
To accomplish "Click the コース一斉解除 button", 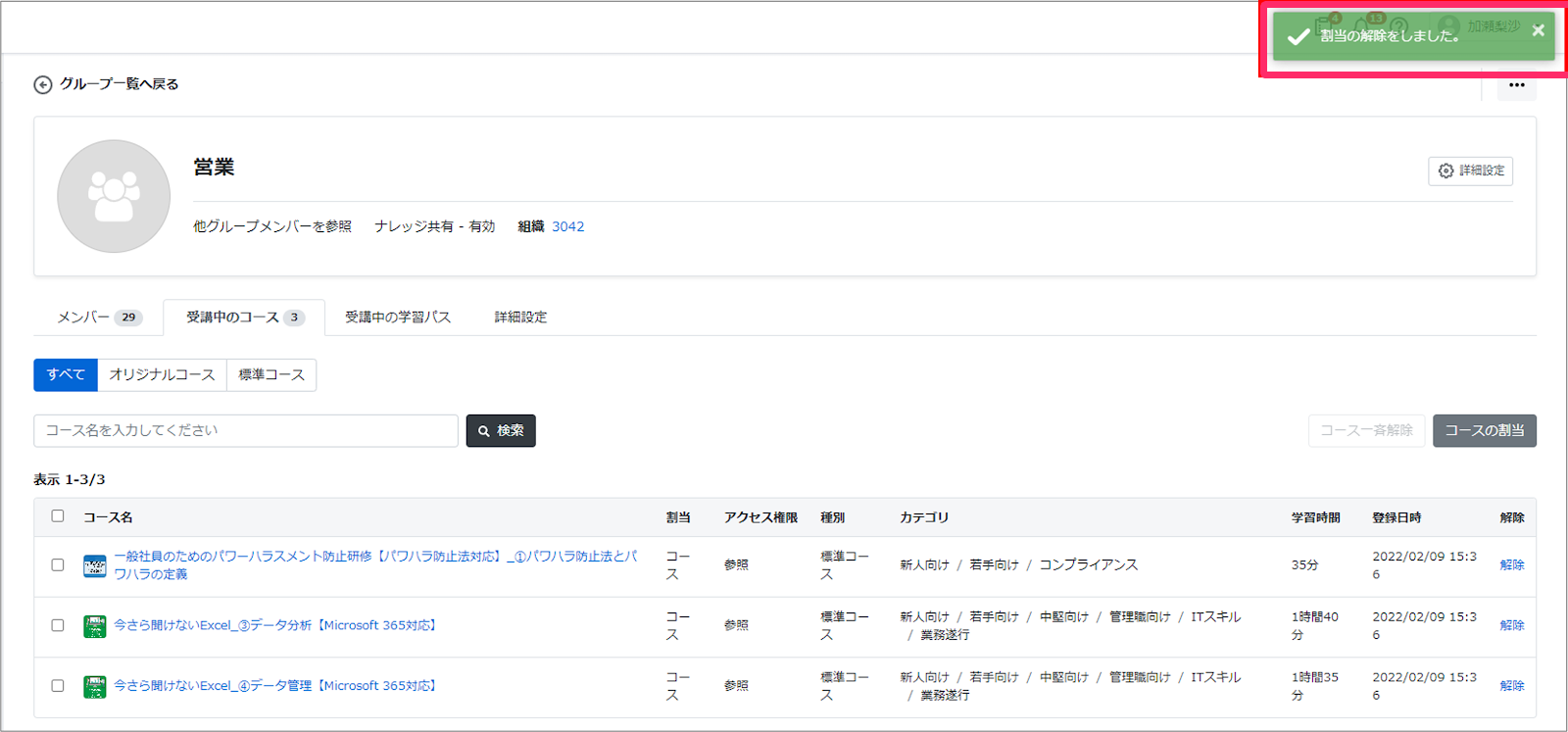I will coord(1366,430).
